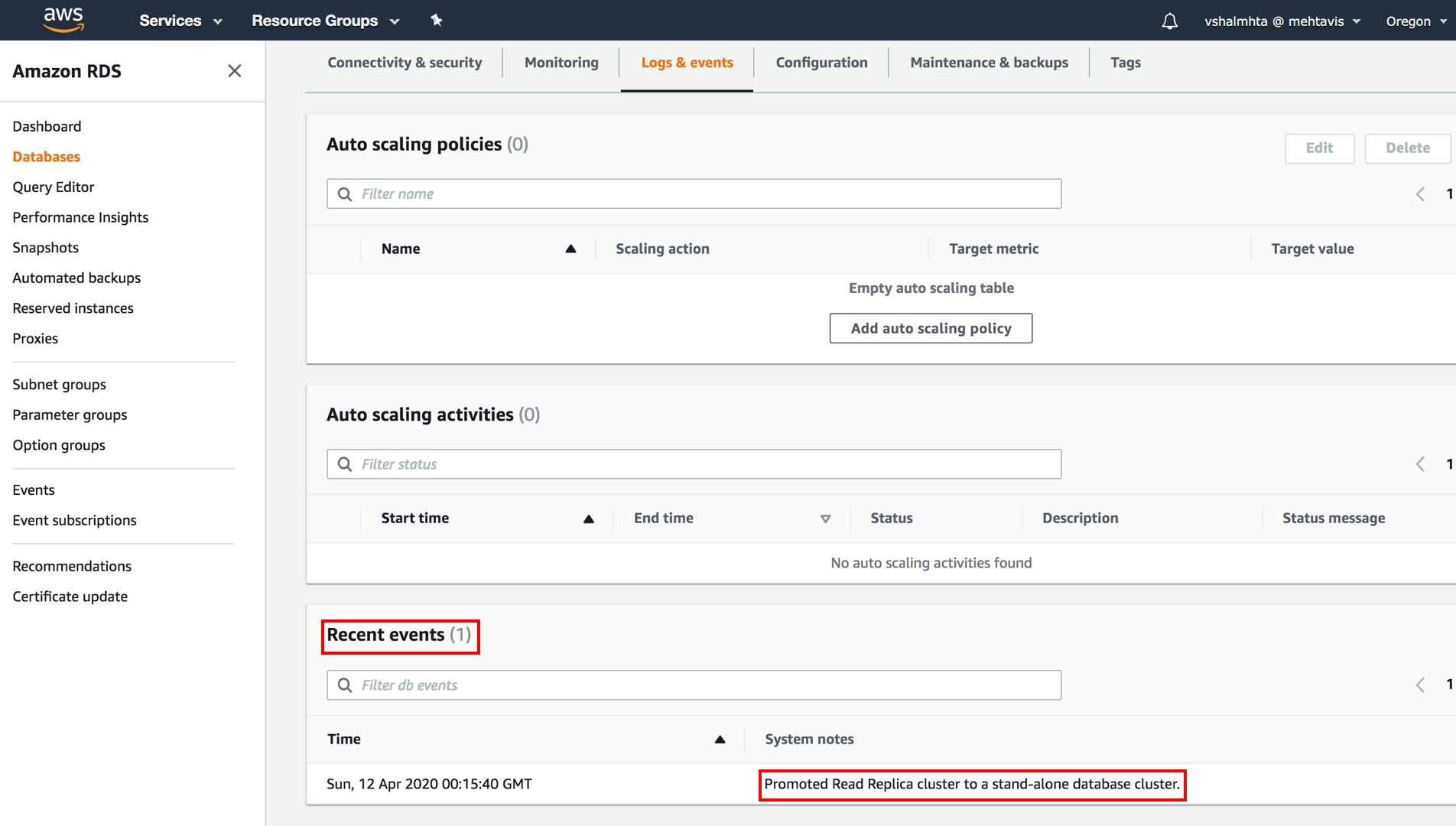This screenshot has width=1456, height=826.
Task: Sort policies by Name column arrow
Action: pos(570,249)
